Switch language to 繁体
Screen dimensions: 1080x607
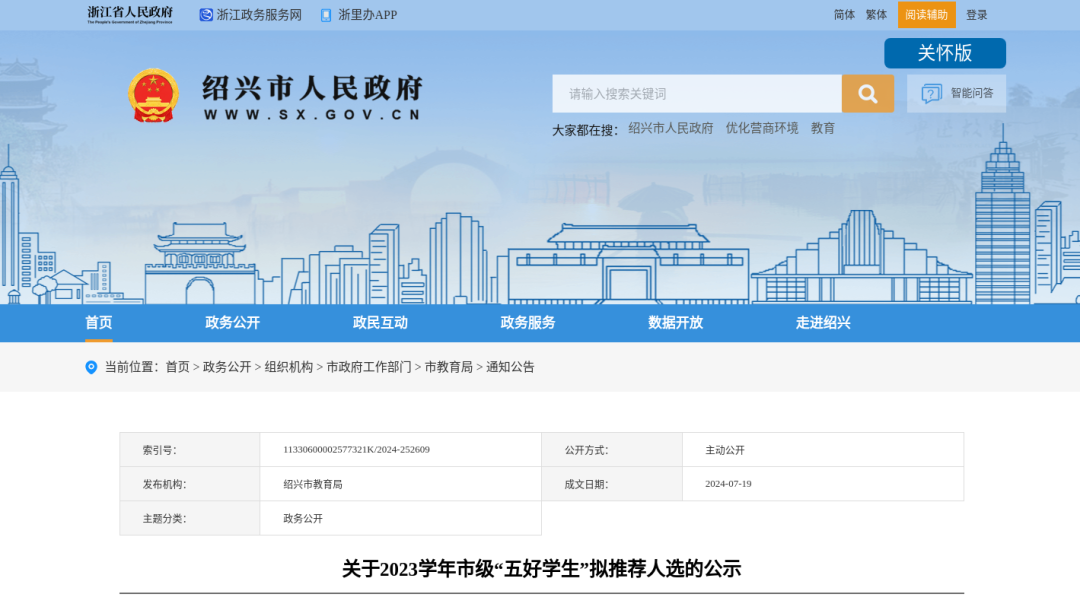point(876,15)
